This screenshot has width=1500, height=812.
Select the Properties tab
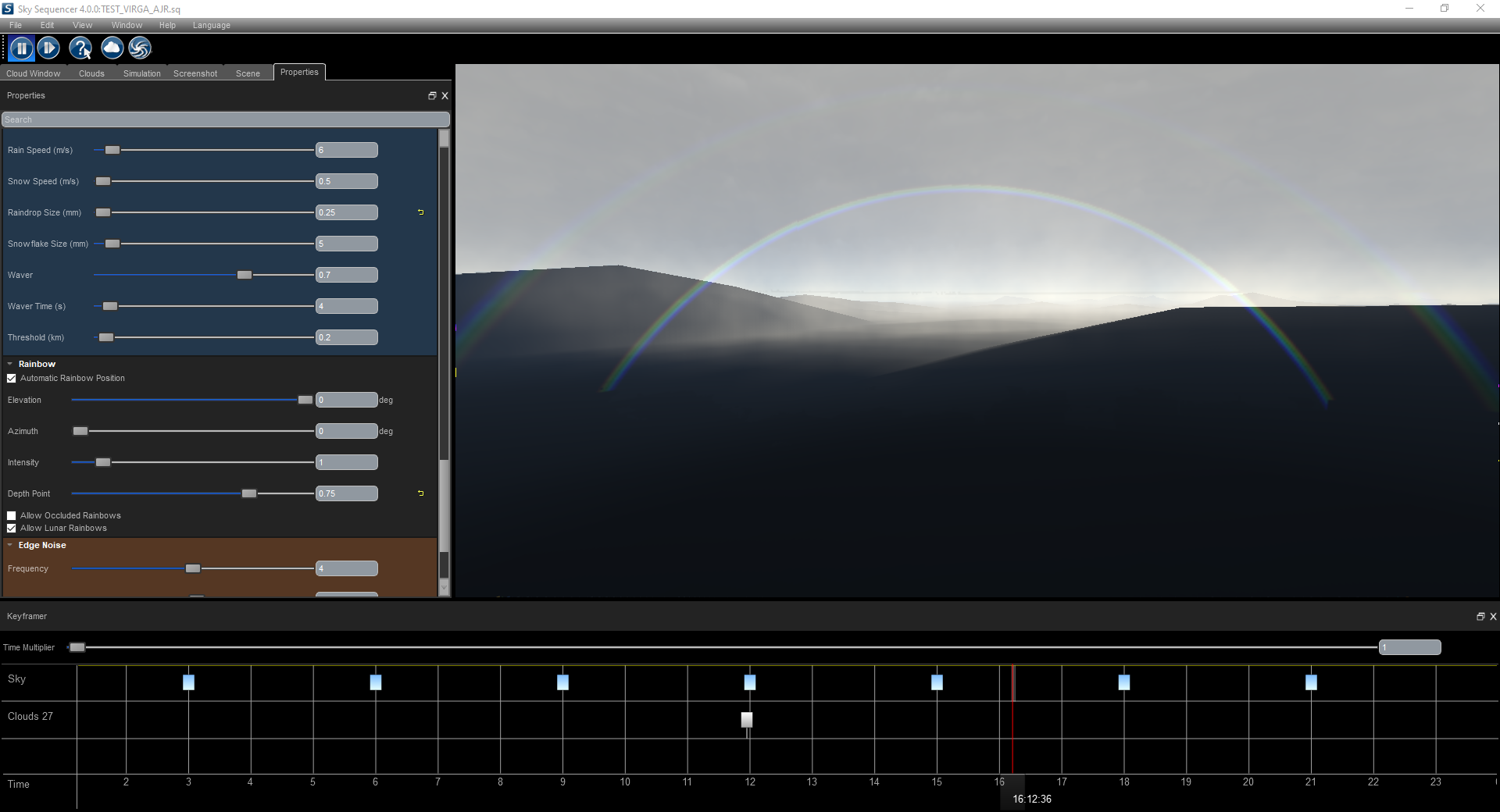(x=299, y=72)
